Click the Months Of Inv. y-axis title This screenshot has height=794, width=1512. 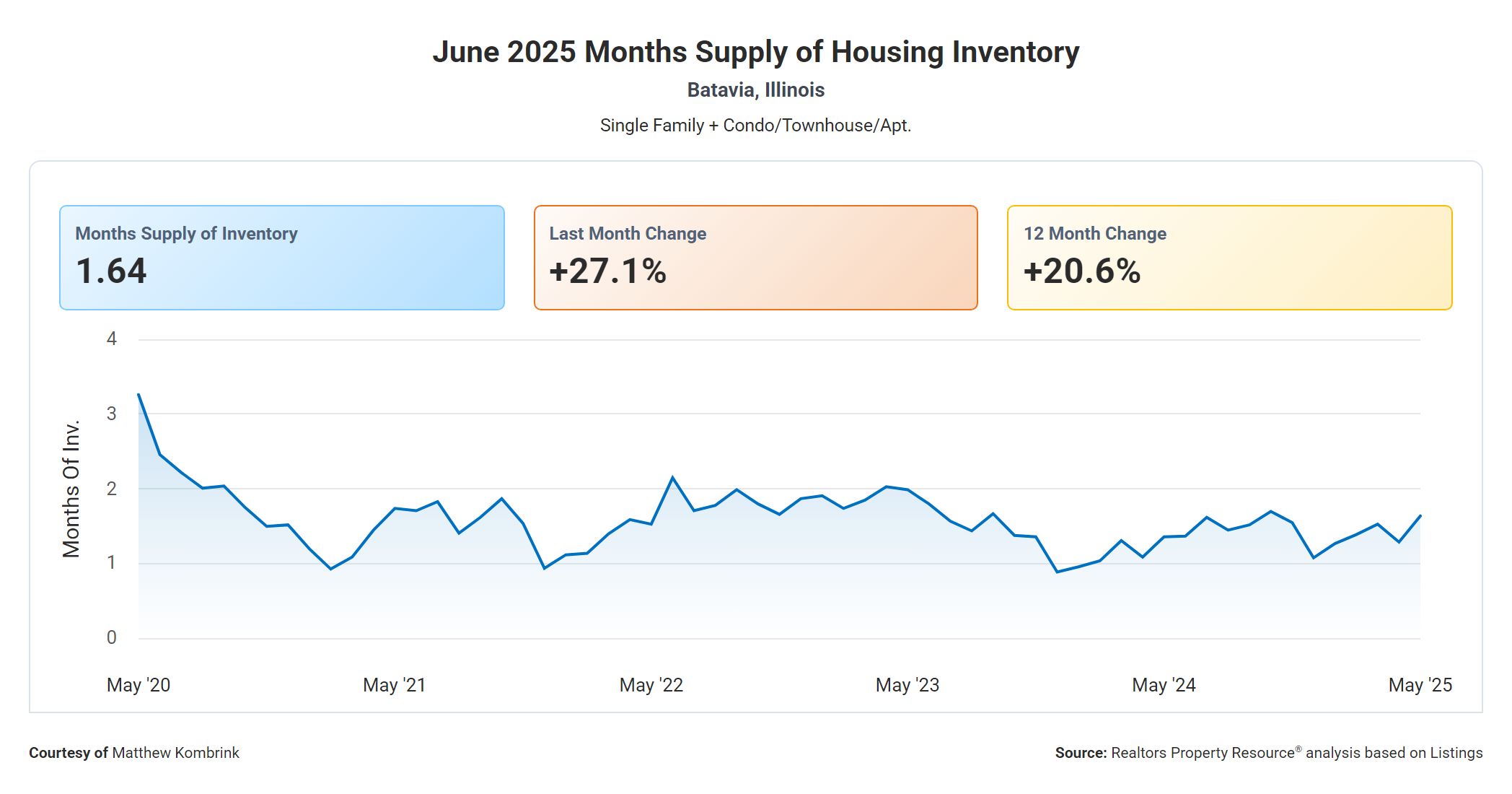71,489
